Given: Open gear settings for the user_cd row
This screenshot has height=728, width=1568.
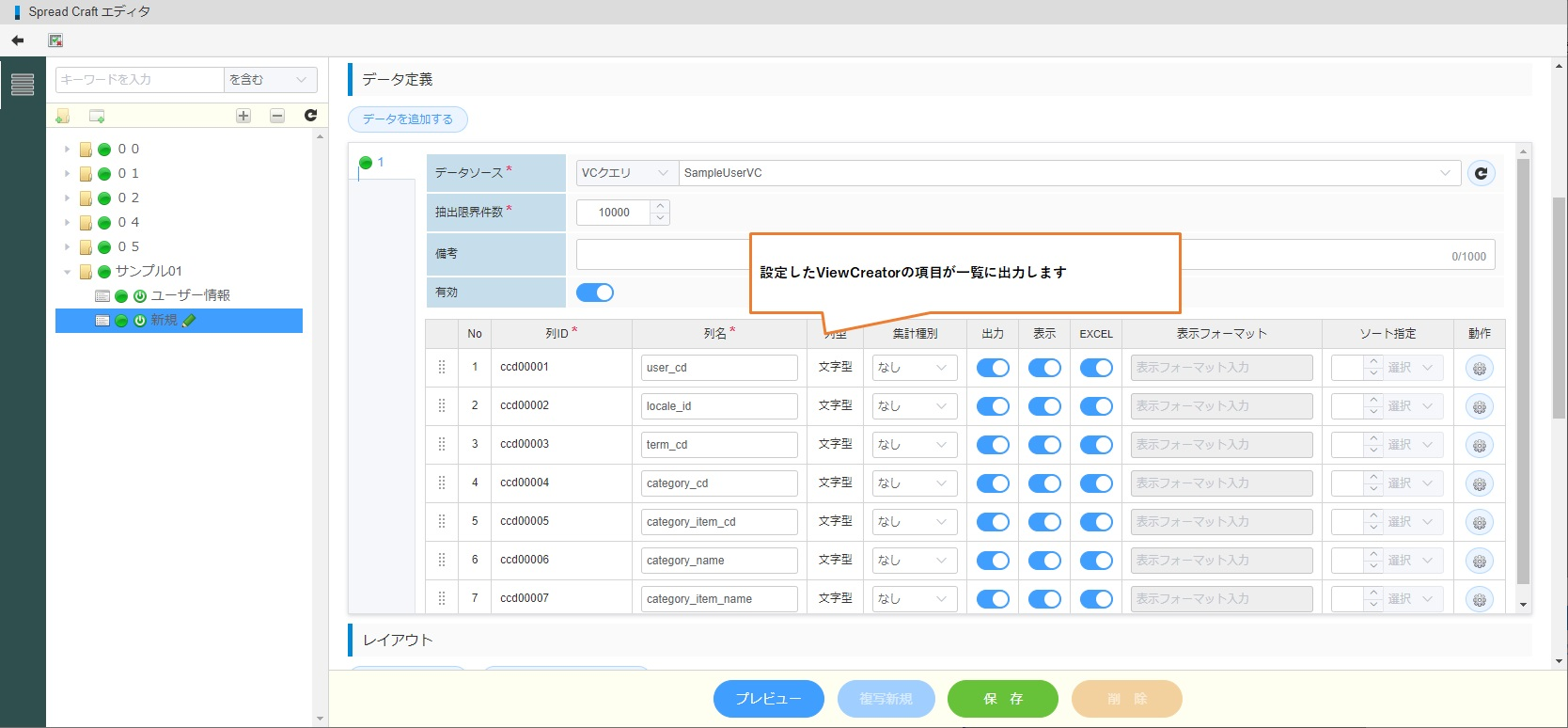Looking at the screenshot, I should [1479, 369].
